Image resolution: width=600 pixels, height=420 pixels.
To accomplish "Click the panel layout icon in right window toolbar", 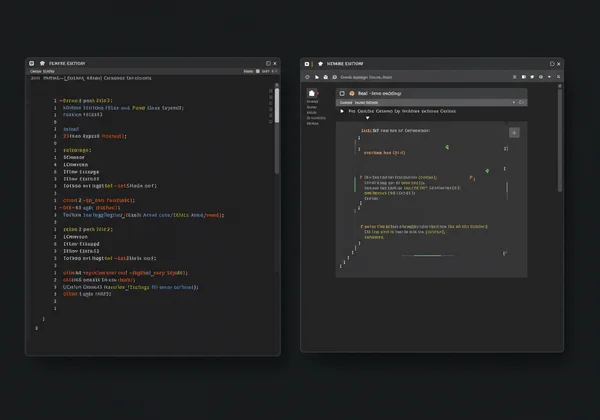I will click(x=524, y=77).
